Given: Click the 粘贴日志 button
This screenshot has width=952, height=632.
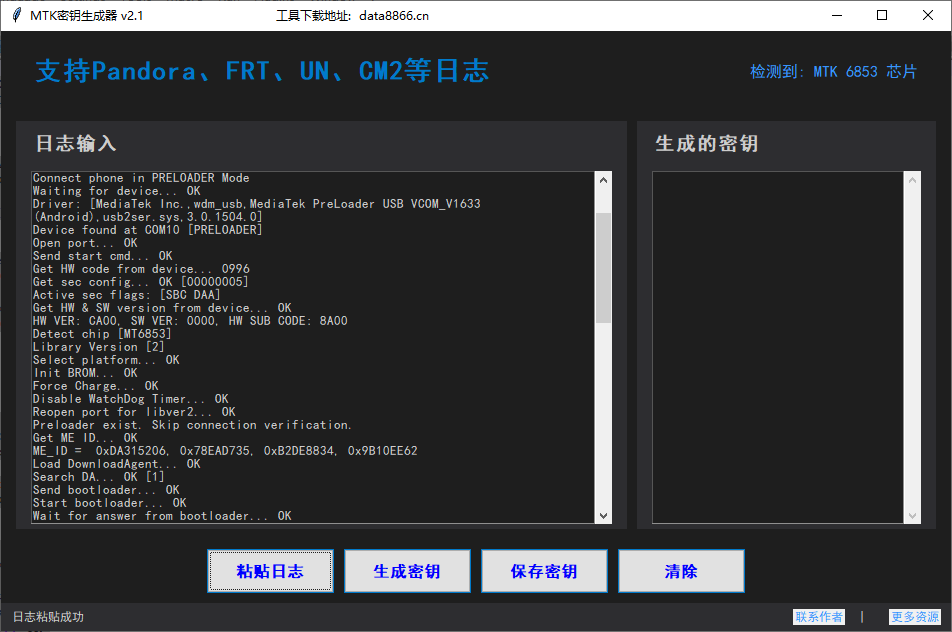Looking at the screenshot, I should pyautogui.click(x=270, y=571).
